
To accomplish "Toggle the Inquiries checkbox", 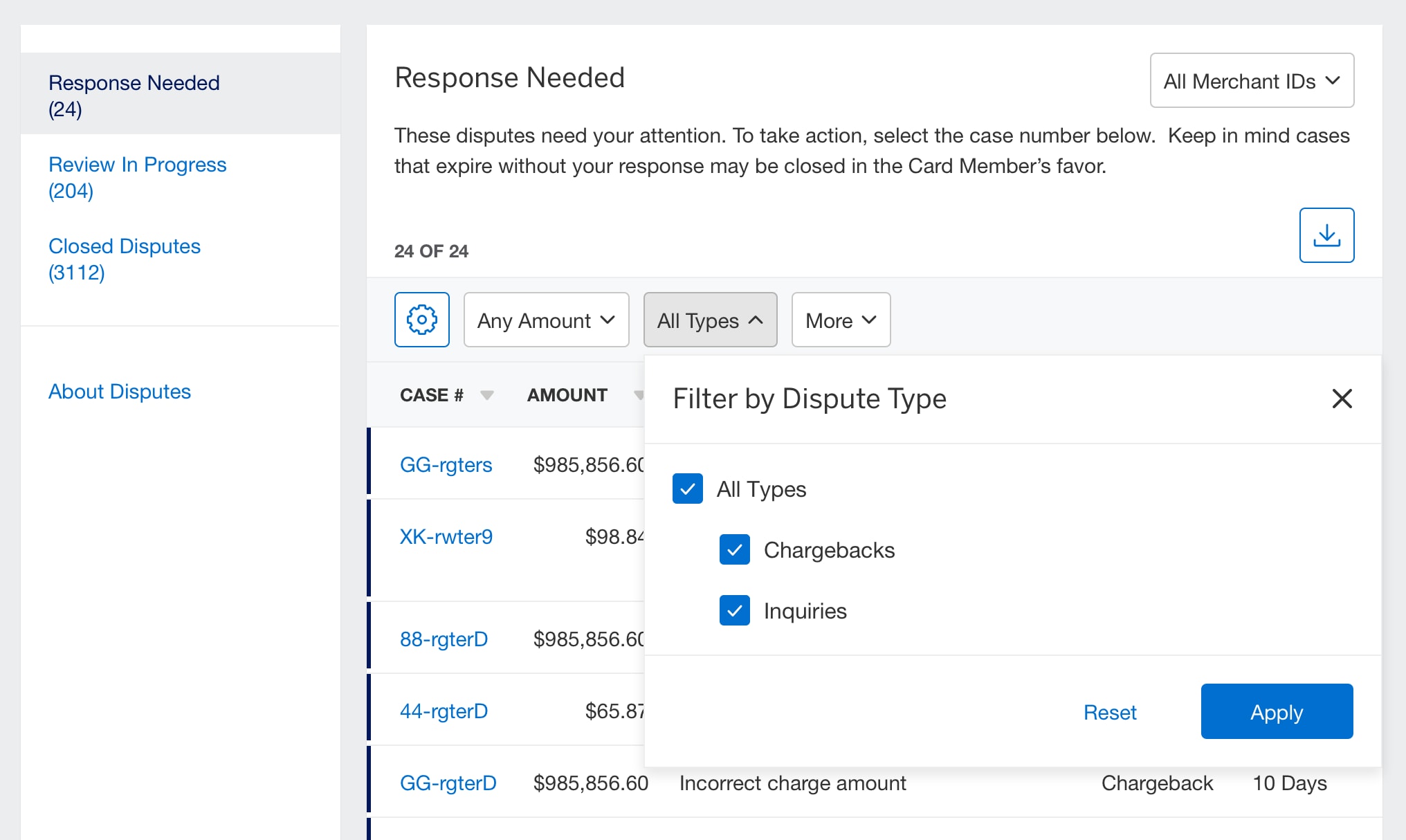I will click(x=734, y=610).
